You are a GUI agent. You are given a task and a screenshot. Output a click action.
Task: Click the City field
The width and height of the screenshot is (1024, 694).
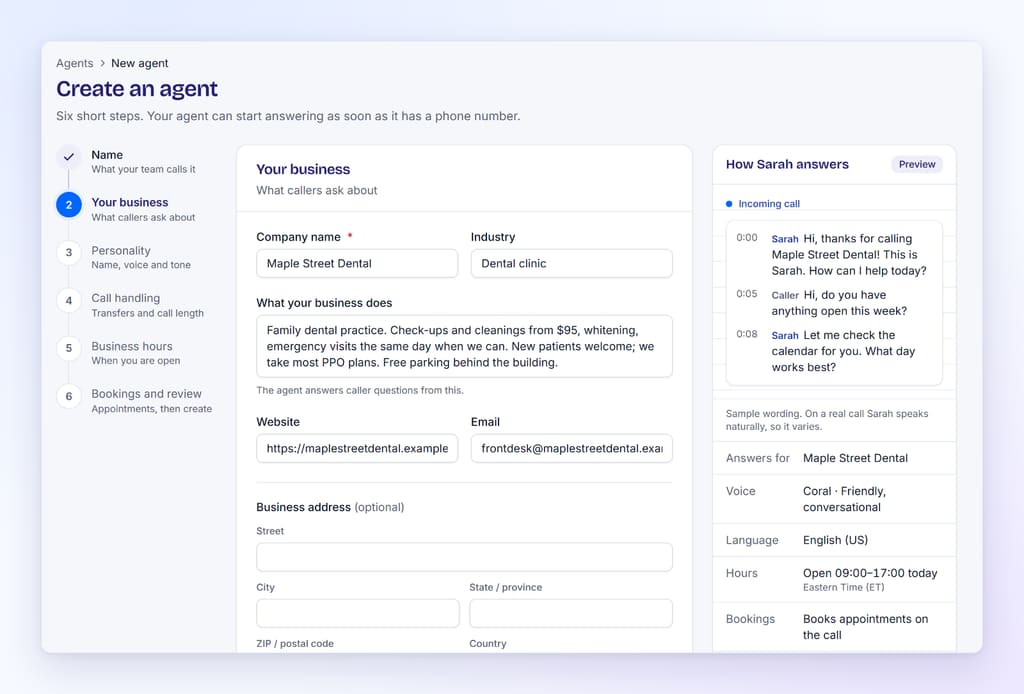point(358,614)
